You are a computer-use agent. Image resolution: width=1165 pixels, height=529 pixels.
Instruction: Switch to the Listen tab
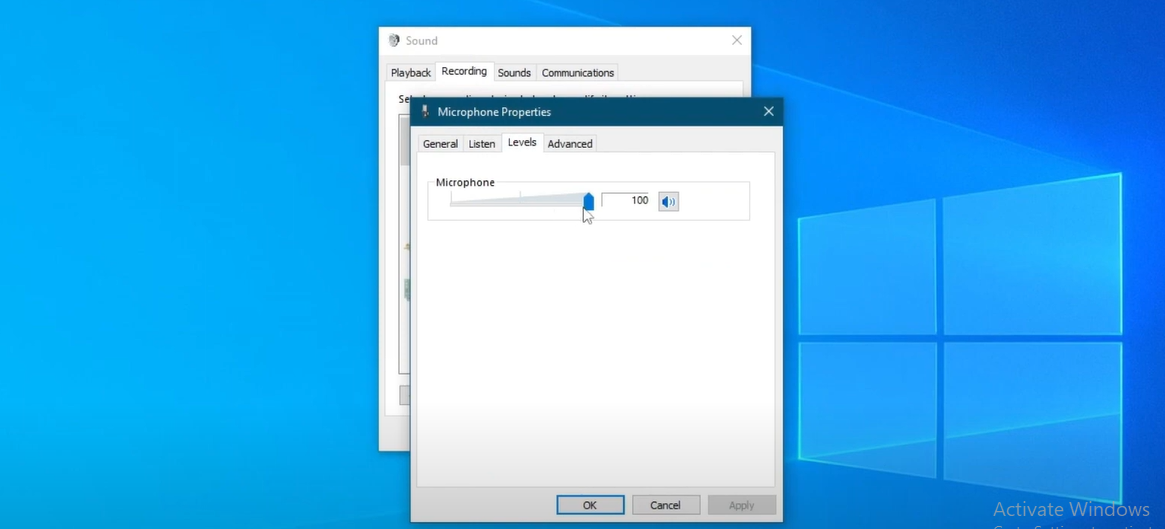point(481,144)
